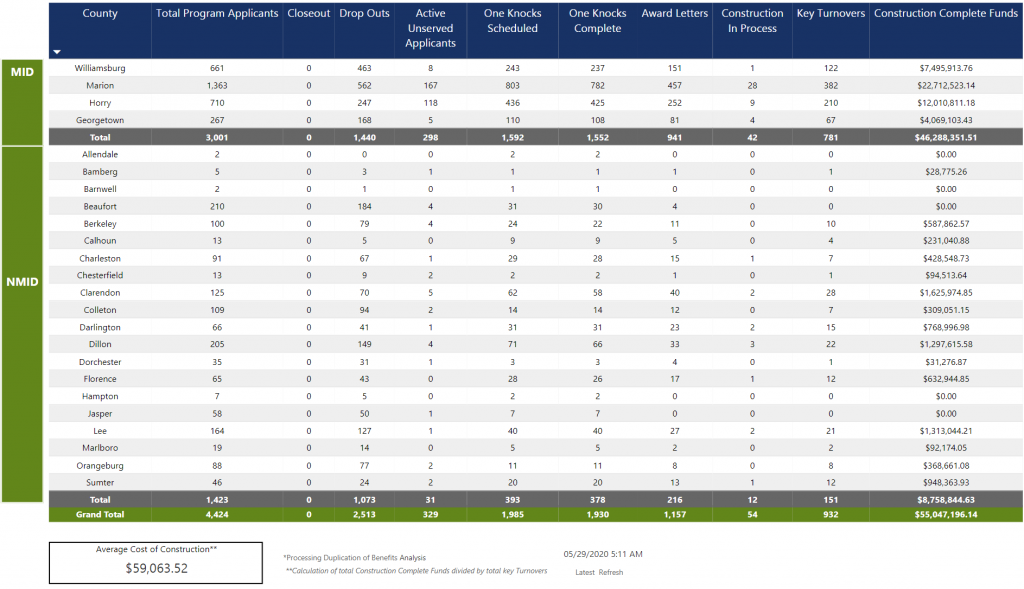Click the One Knocks Scheduled header

pos(513,21)
